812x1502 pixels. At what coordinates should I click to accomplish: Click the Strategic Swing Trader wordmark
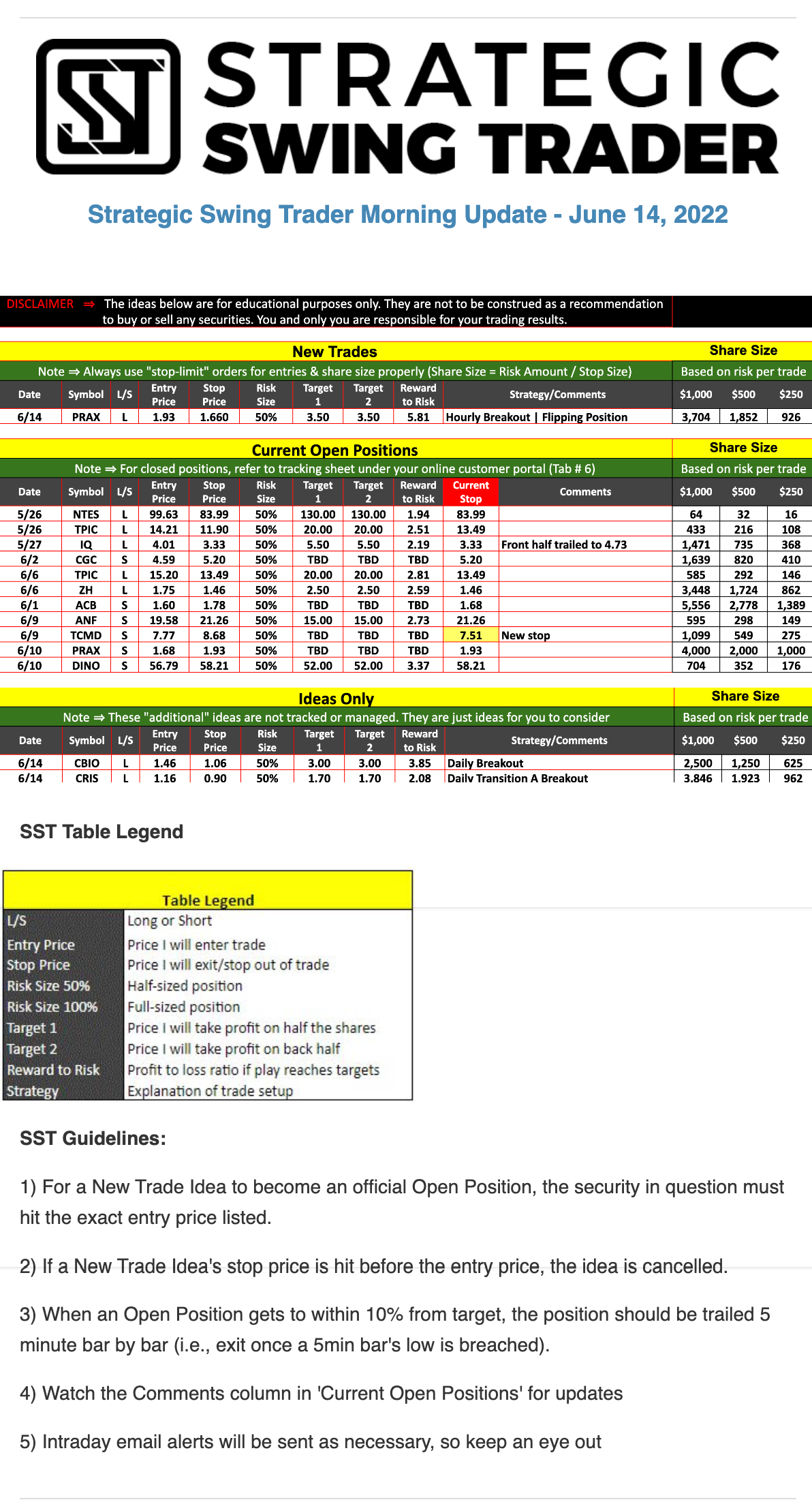(x=490, y=107)
